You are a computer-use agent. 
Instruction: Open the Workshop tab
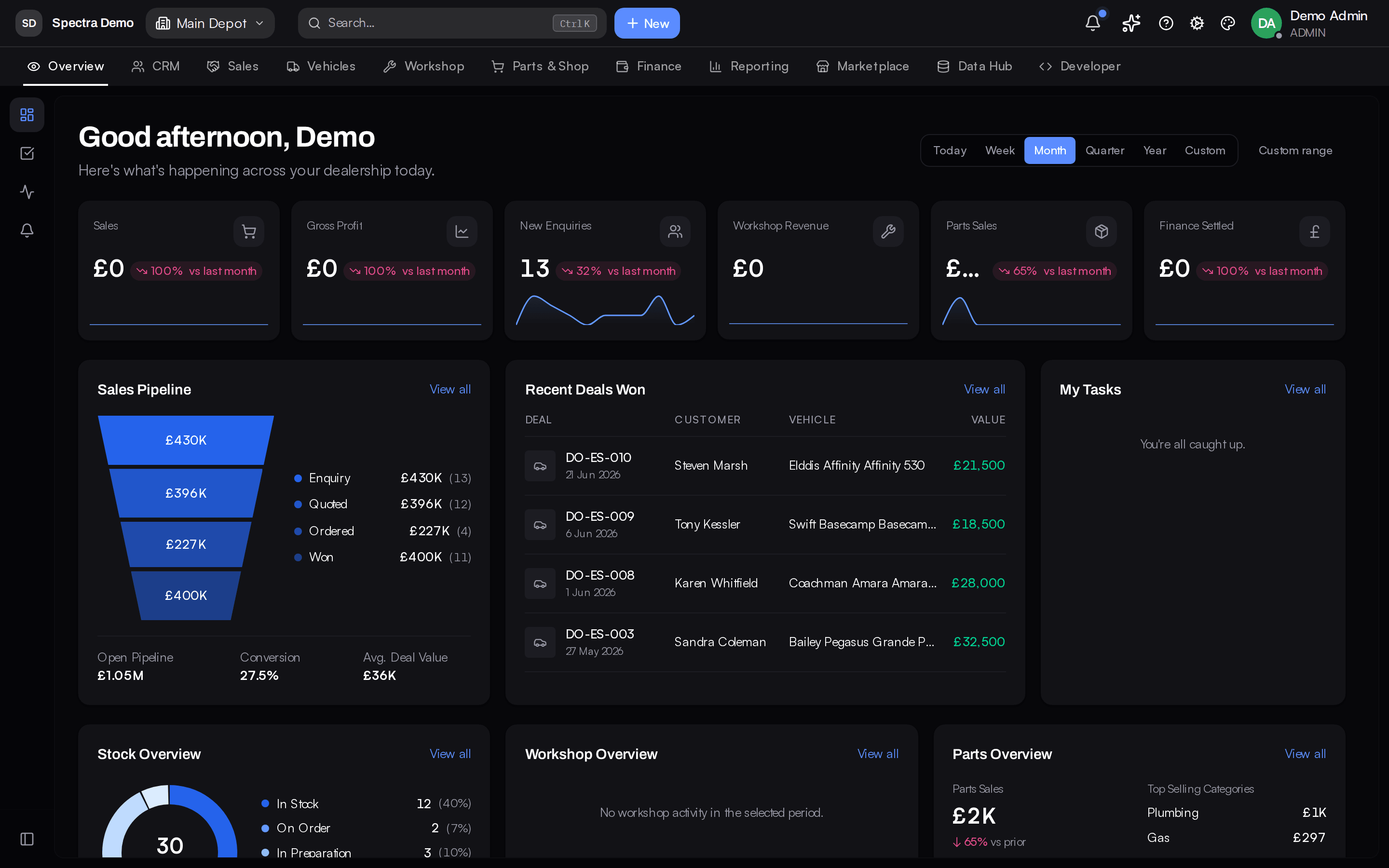[423, 67]
